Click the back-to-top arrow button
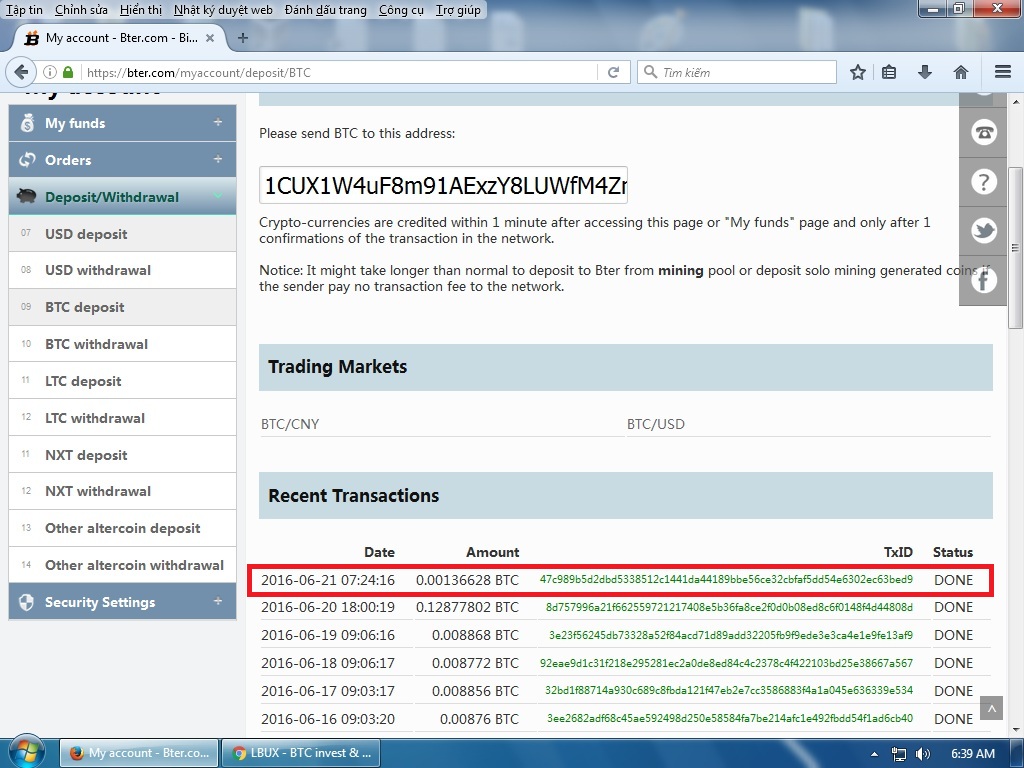 (x=991, y=708)
